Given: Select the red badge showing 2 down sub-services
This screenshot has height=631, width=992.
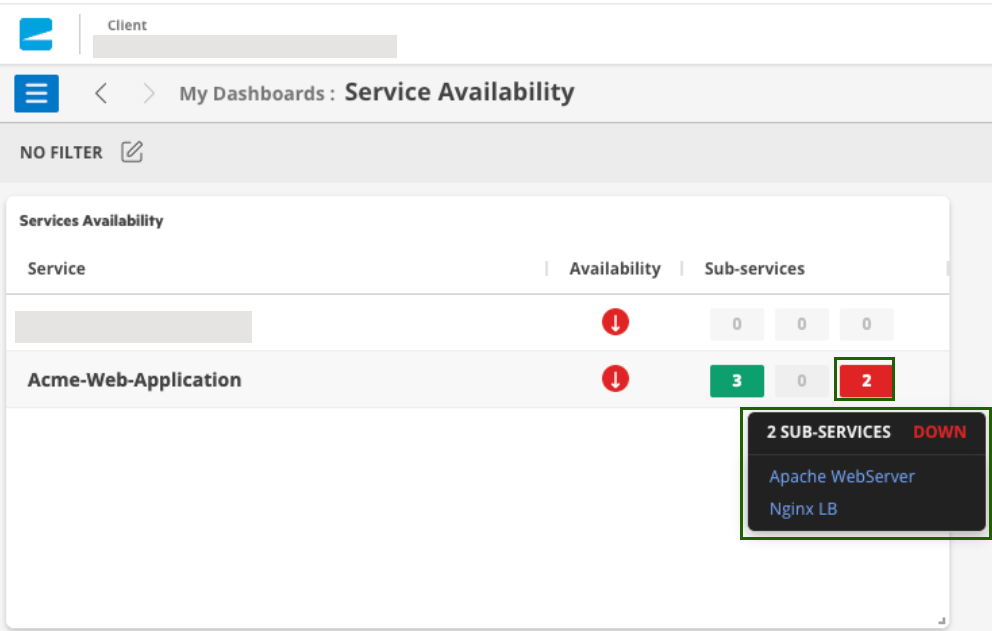Looking at the screenshot, I should coord(866,381).
